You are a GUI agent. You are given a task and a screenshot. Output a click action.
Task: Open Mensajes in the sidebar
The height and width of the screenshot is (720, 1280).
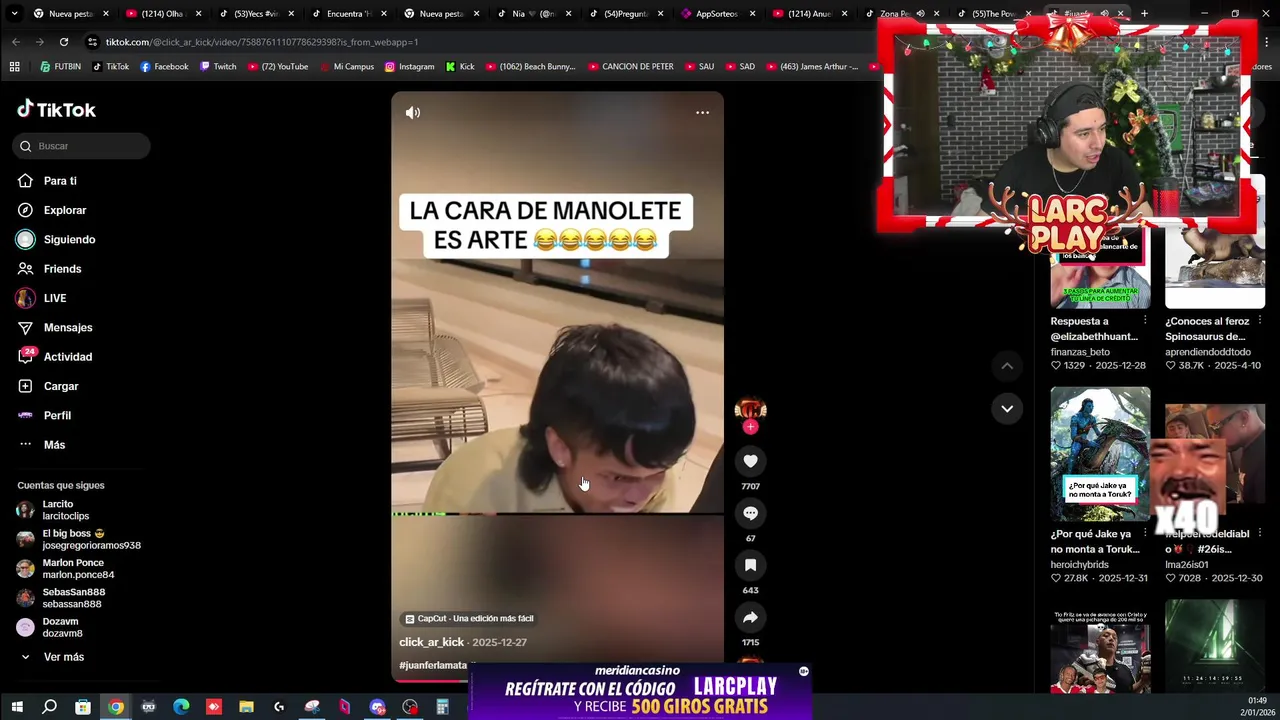click(x=68, y=327)
